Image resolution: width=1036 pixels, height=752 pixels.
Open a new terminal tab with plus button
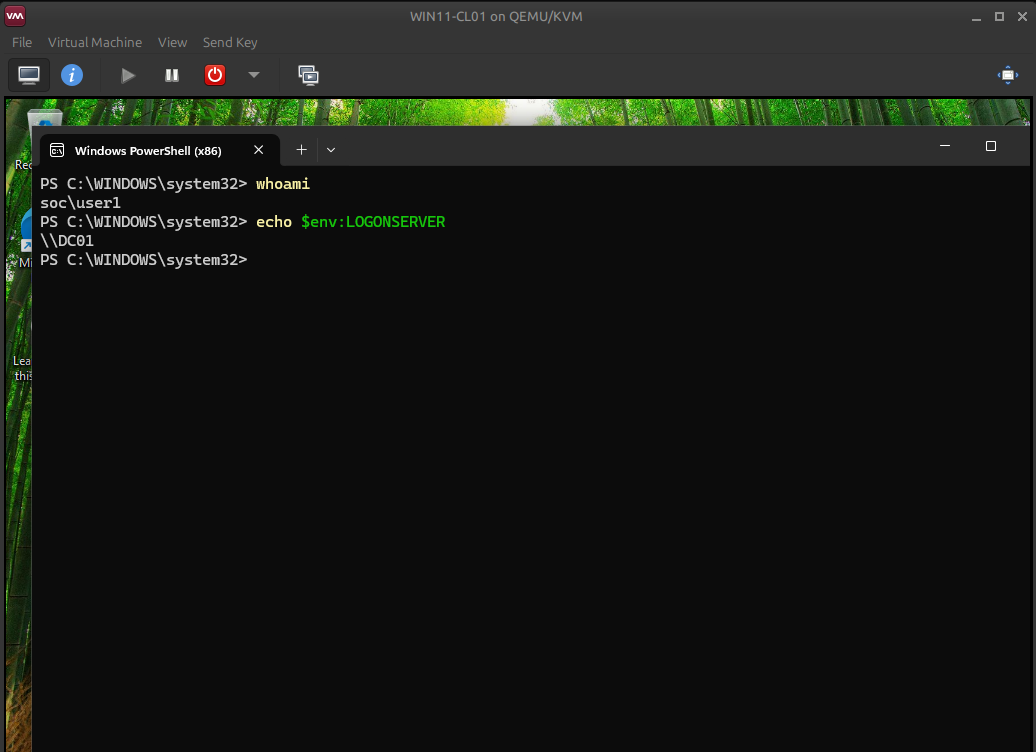click(x=301, y=149)
